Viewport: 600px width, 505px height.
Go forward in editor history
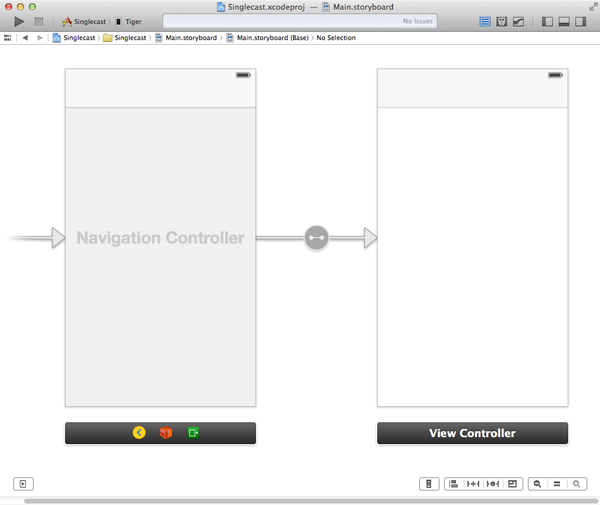tap(39, 37)
